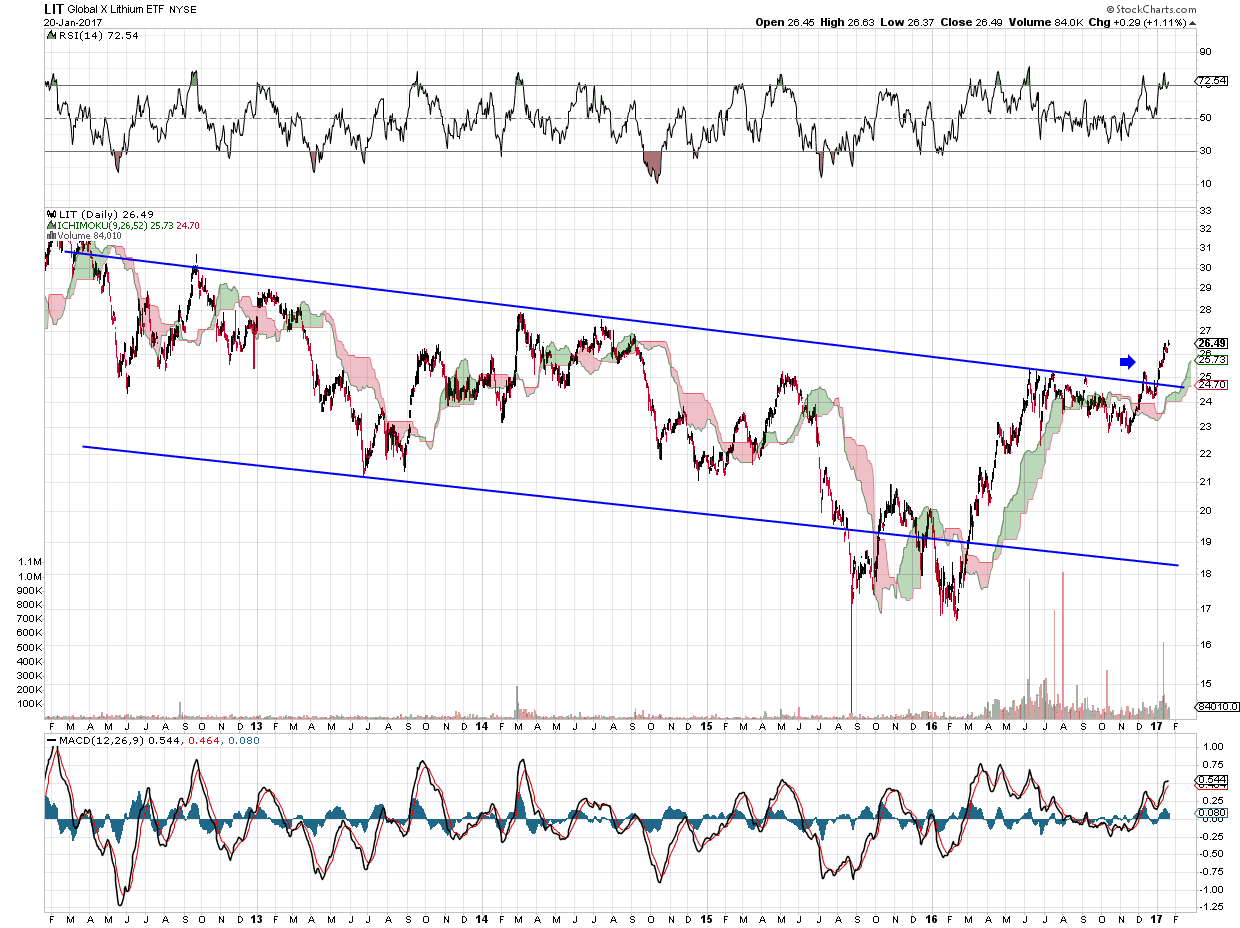
Task: Click the RSI 72.54 value tag
Action: pyautogui.click(x=1211, y=80)
